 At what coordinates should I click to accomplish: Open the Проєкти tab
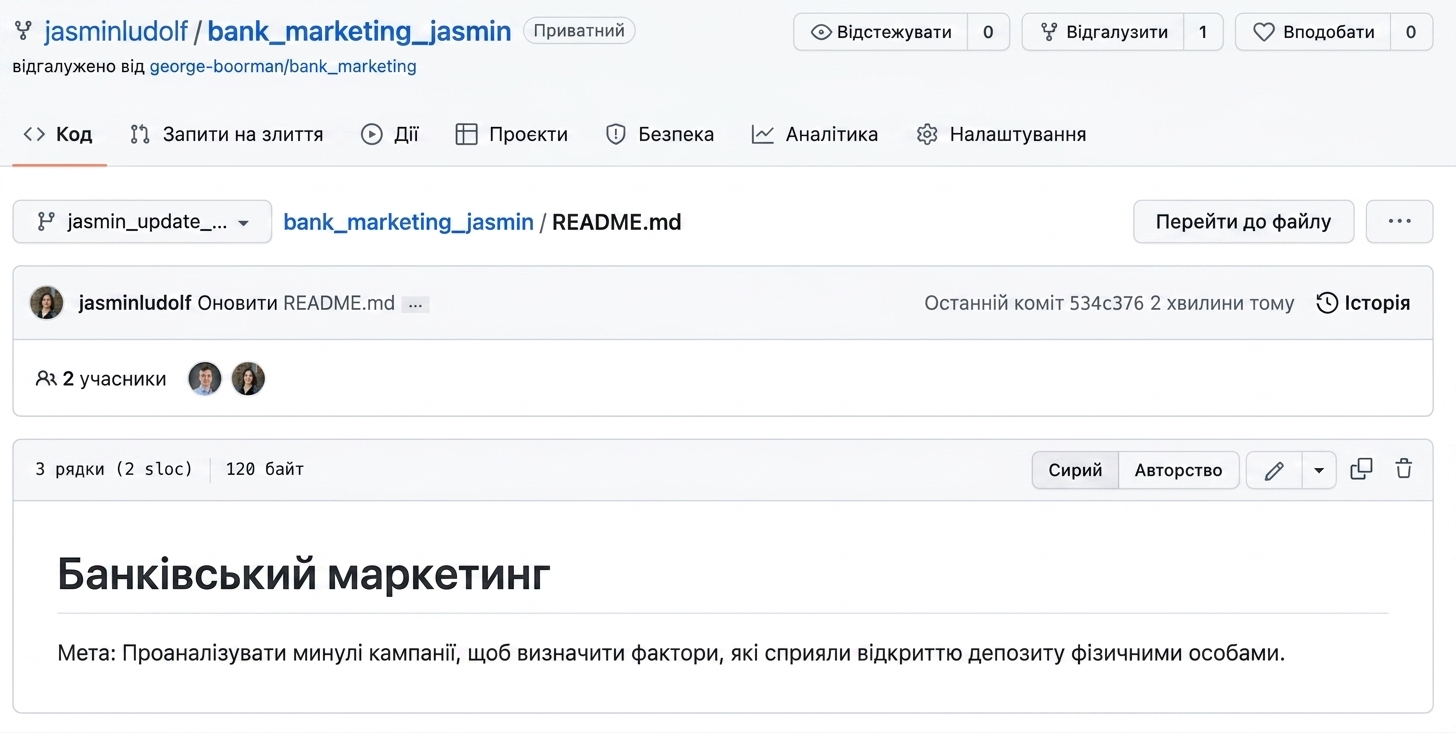(511, 134)
